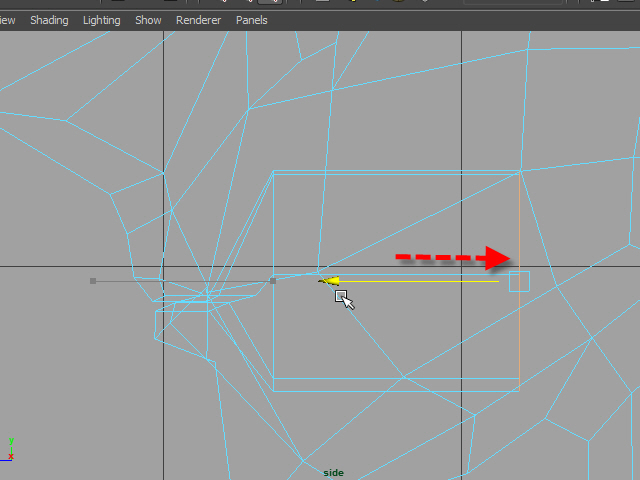The width and height of the screenshot is (640, 480).
Task: Click the cyan square manipulator center handle
Action: (519, 281)
